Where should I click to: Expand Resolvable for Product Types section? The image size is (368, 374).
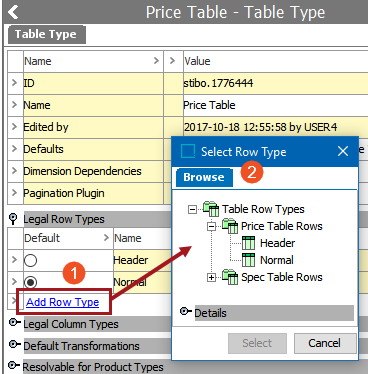point(14,365)
